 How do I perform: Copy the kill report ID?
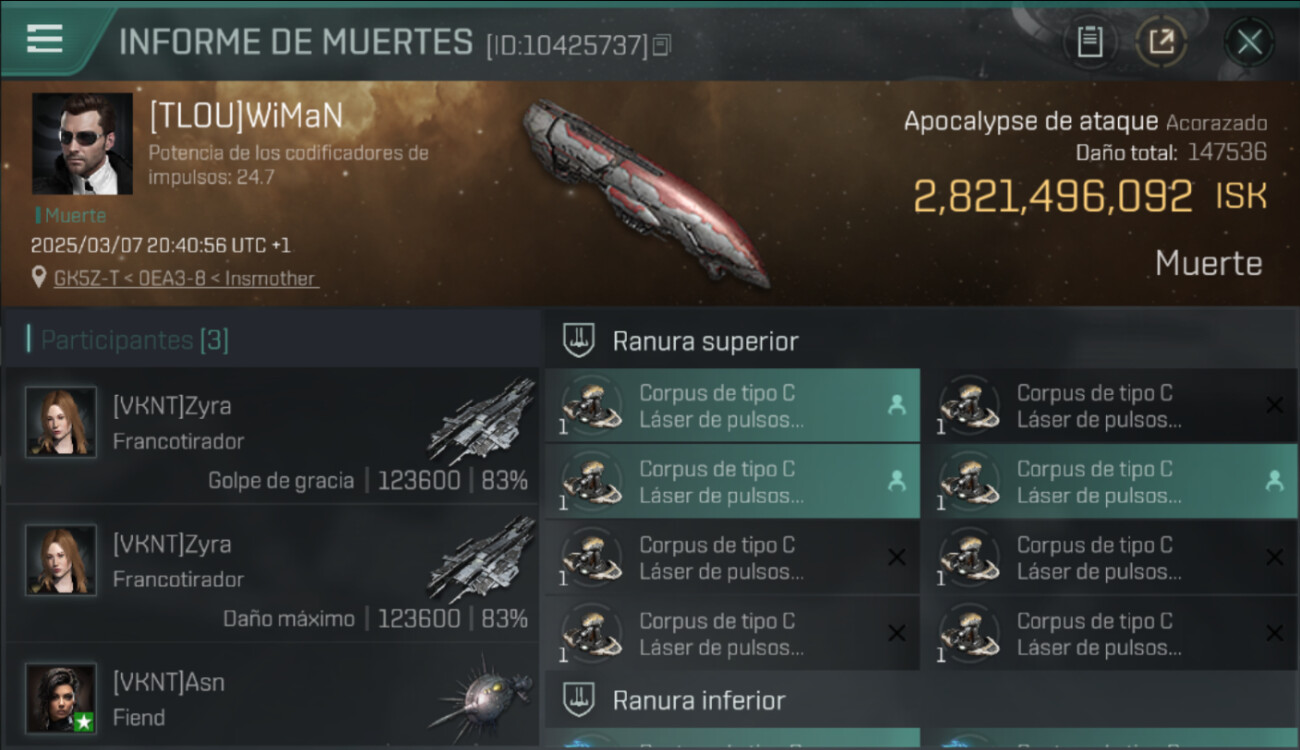coord(661,45)
